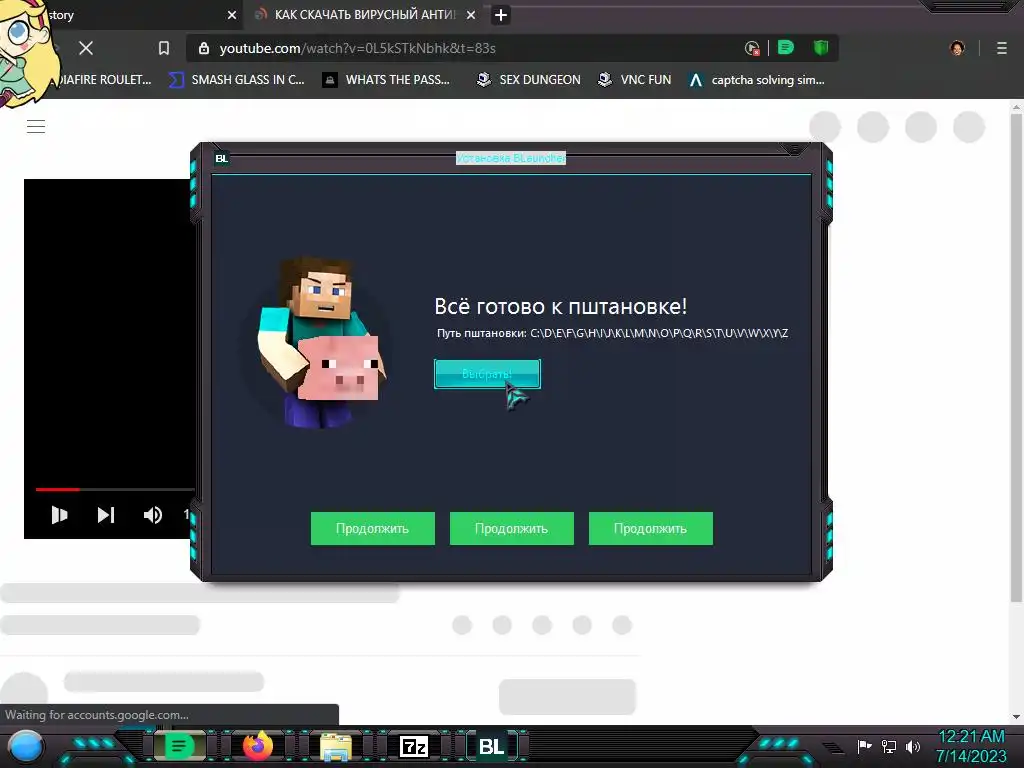Open a new browser tab
Viewport: 1024px width, 768px height.
tap(501, 15)
